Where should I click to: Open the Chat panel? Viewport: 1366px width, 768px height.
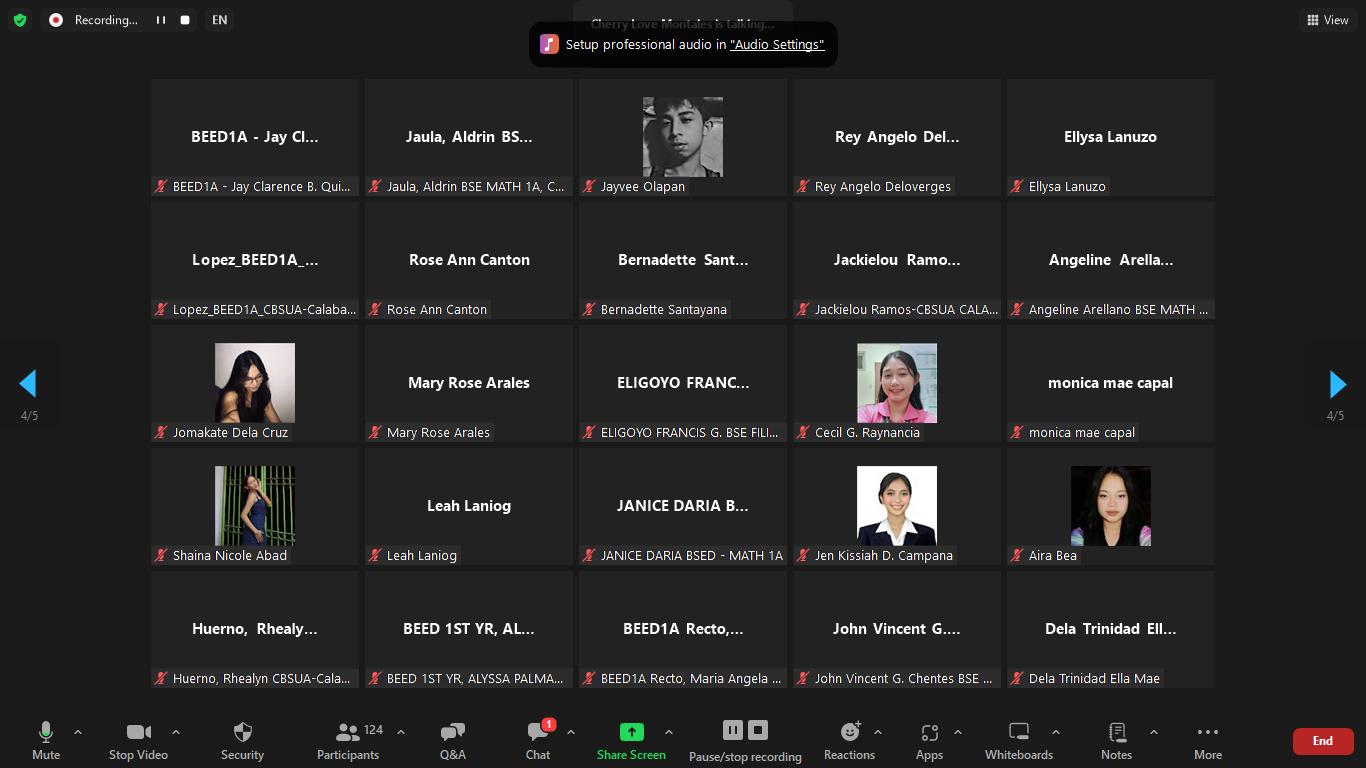[x=538, y=740]
